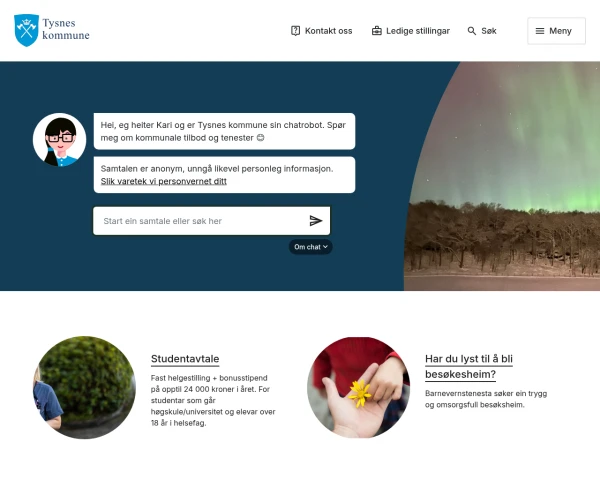
Task: Focus the 'Start ein samtale' chat input
Action: click(212, 221)
